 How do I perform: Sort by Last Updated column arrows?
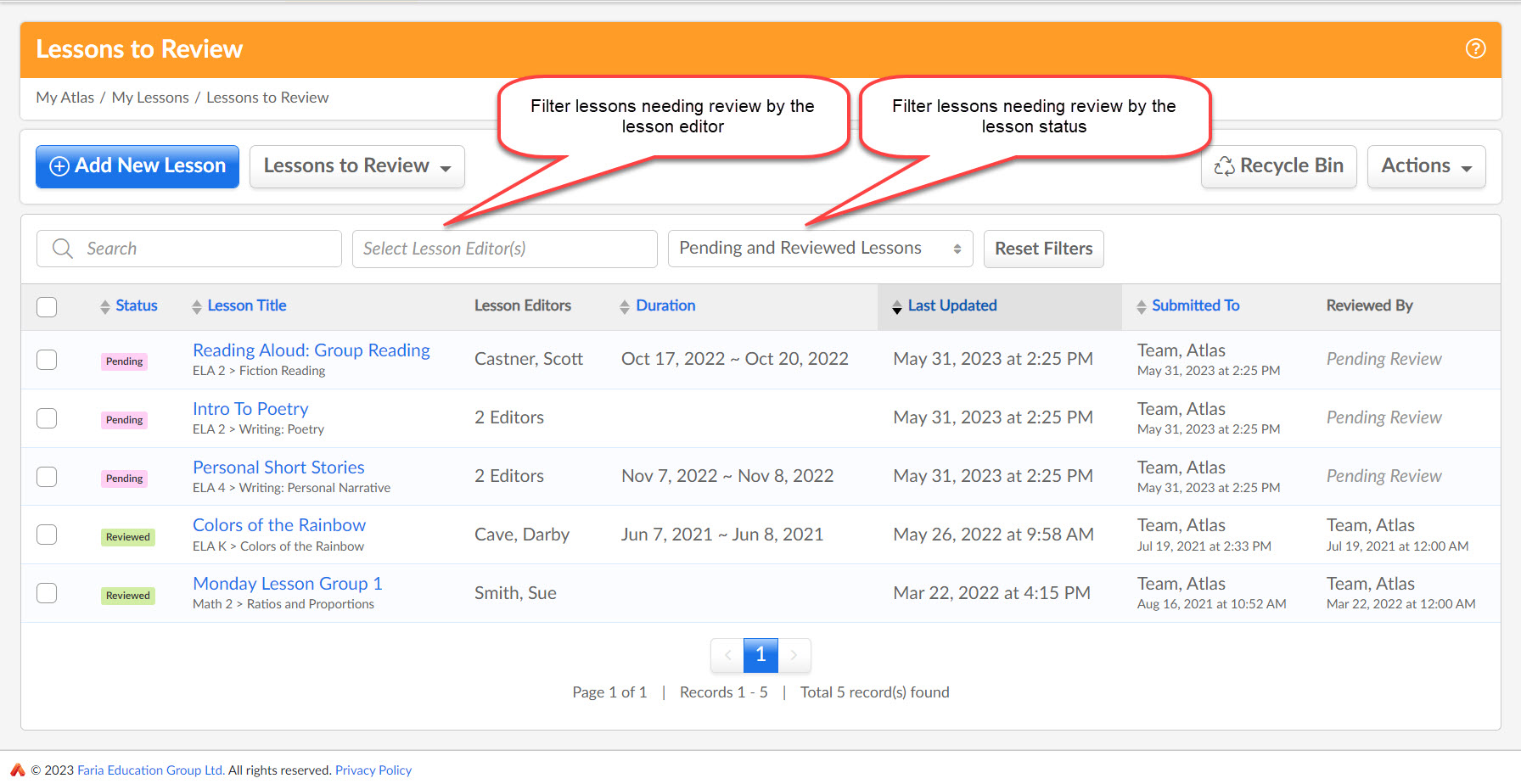[x=897, y=306]
